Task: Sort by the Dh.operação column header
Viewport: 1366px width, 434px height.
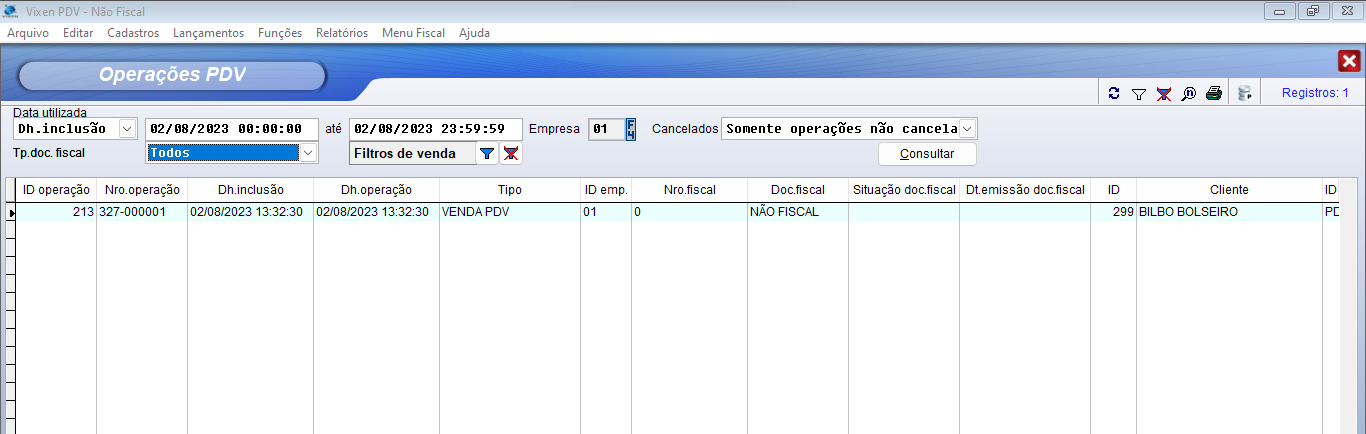Action: click(377, 189)
